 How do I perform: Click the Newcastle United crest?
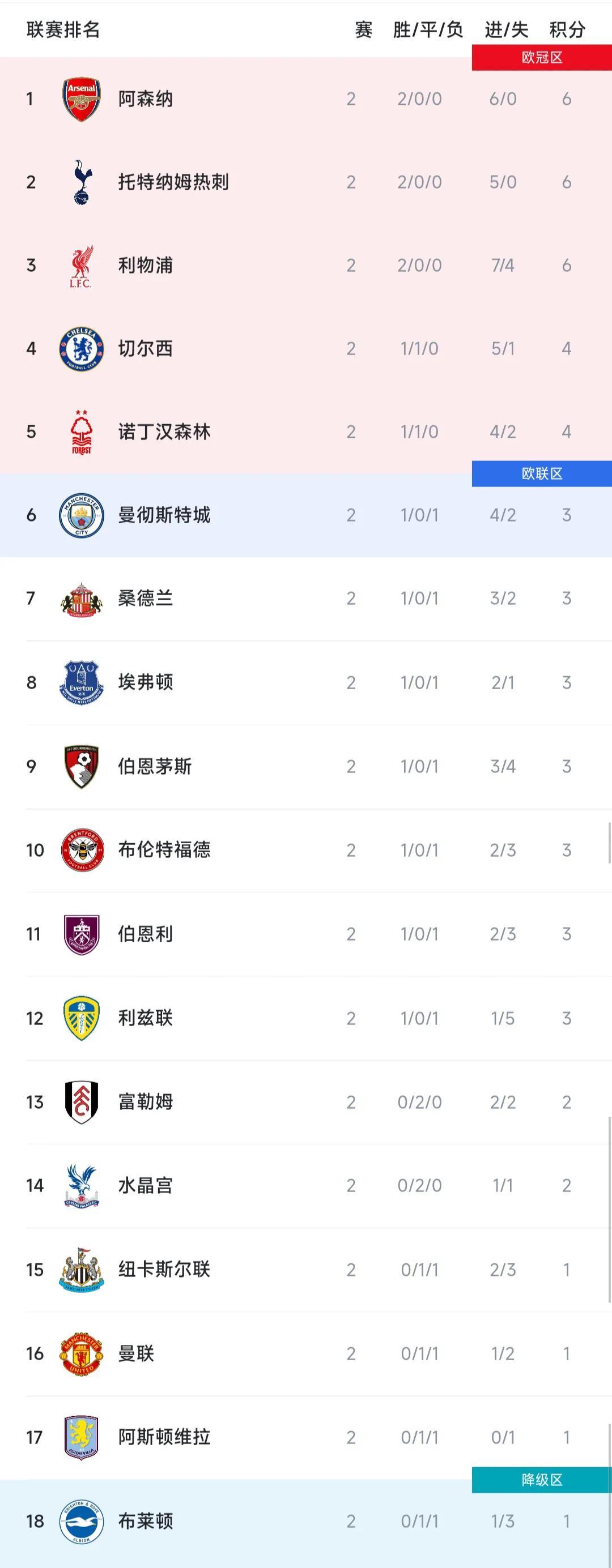click(x=81, y=1270)
